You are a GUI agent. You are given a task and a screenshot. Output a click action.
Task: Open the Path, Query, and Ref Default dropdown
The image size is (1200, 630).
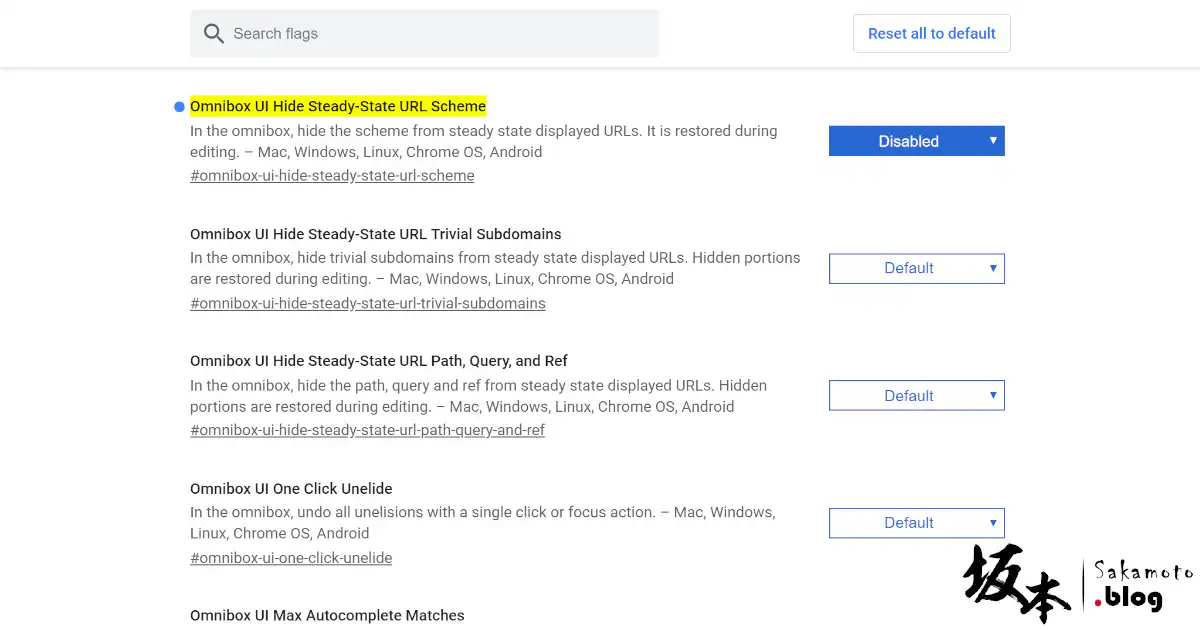[x=916, y=396]
